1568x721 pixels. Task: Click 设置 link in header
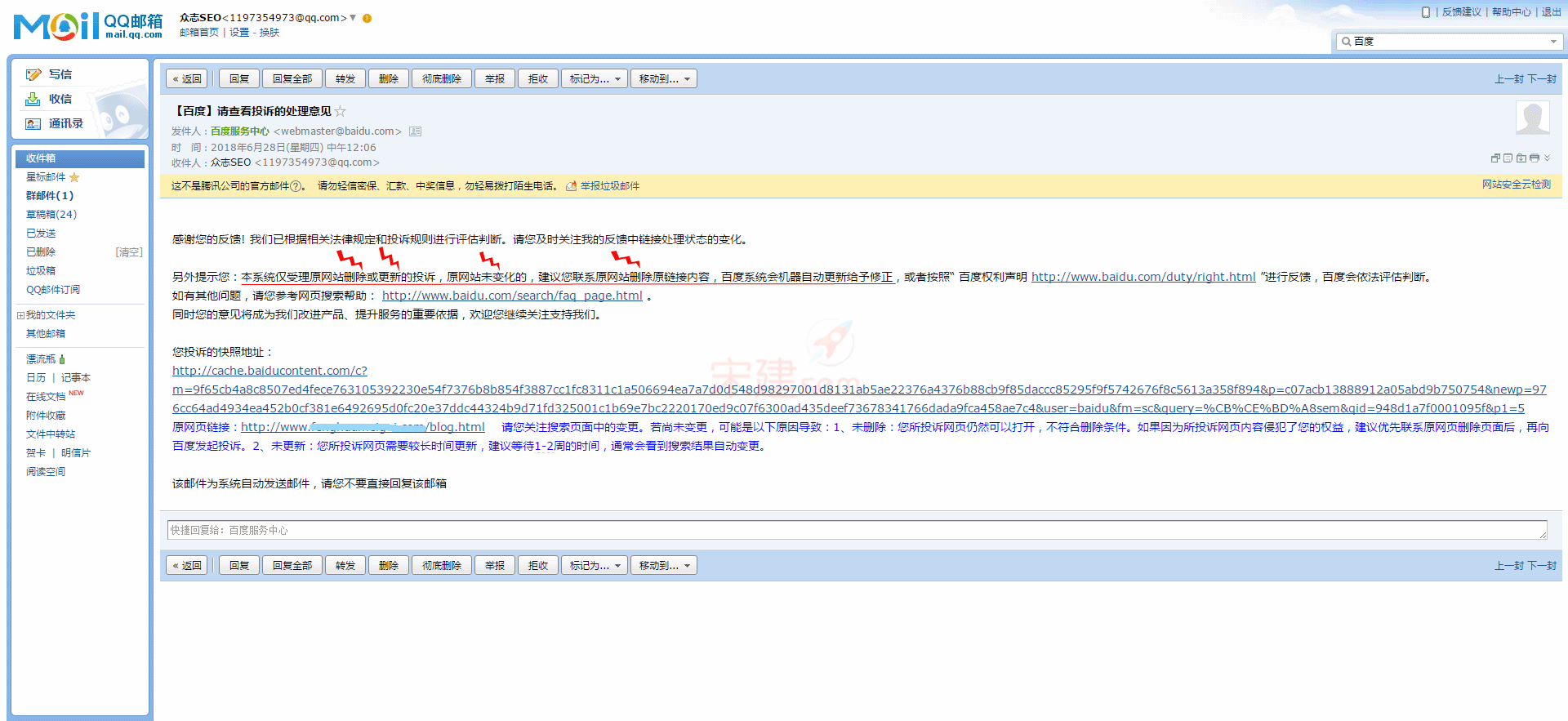point(239,33)
